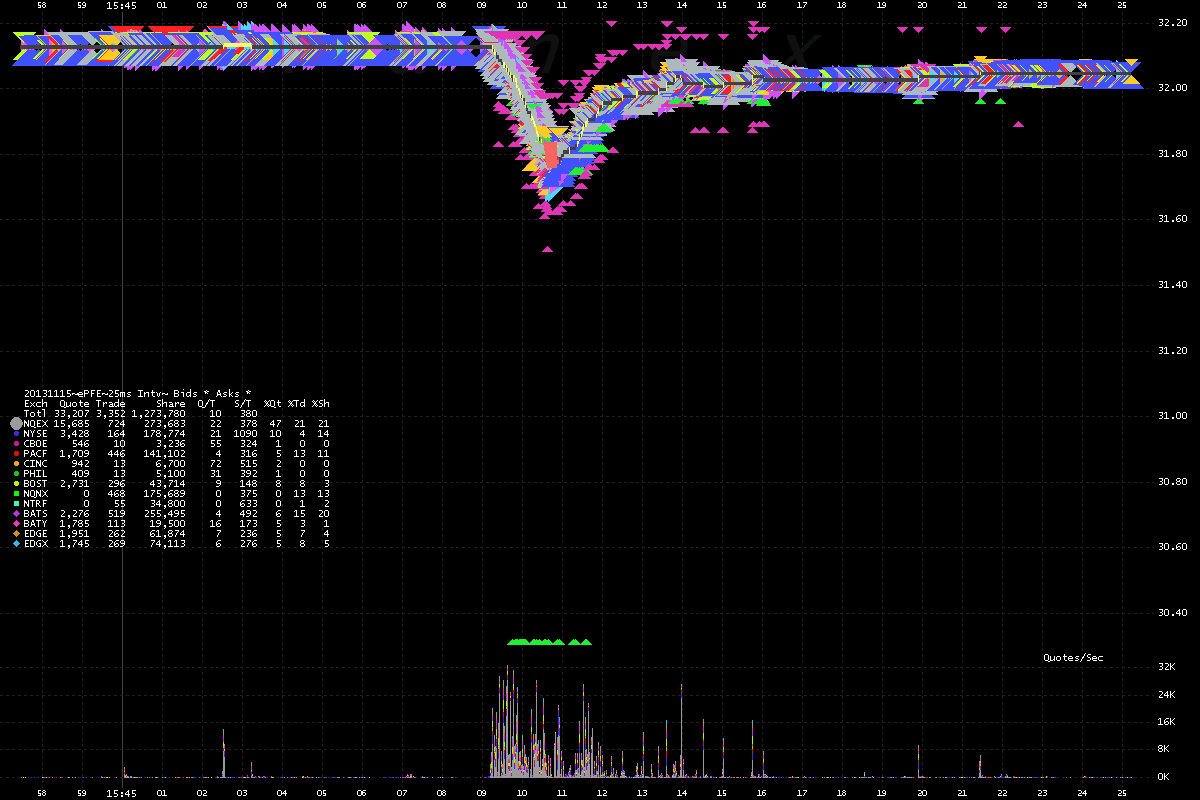Click the light blue EDGX legend diamond
The width and height of the screenshot is (1200, 800).
[x=15, y=544]
